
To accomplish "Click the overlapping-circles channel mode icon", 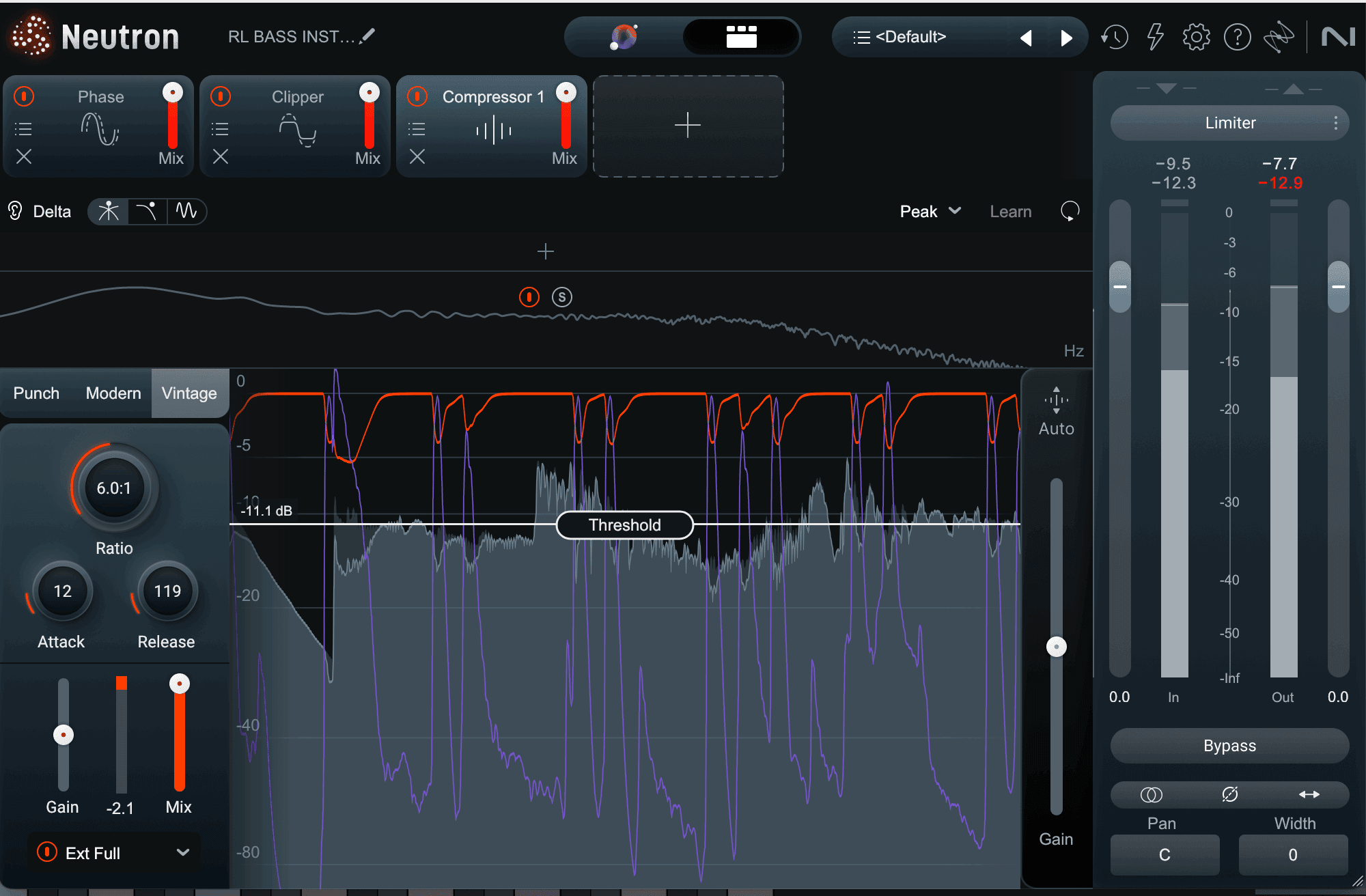I will [1151, 795].
